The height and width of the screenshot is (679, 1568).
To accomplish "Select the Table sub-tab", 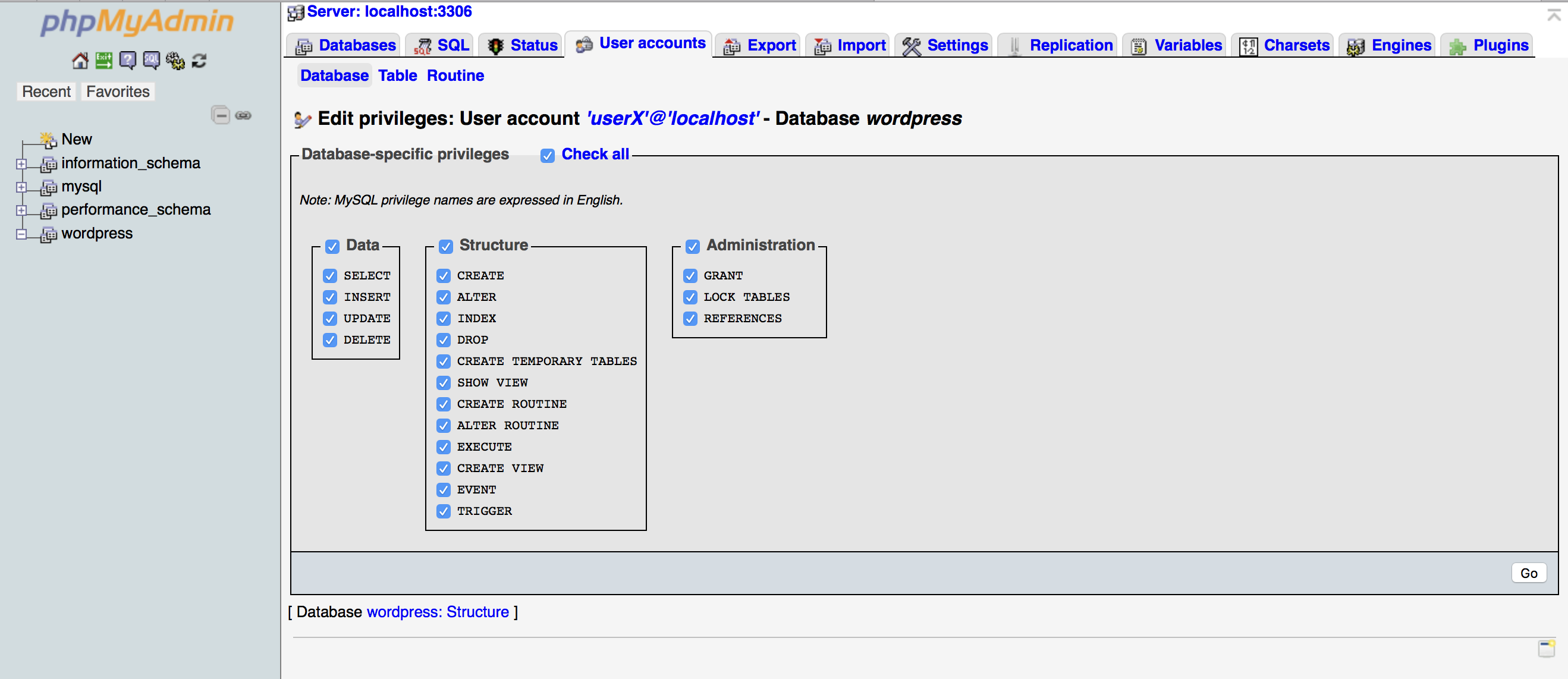I will click(397, 76).
